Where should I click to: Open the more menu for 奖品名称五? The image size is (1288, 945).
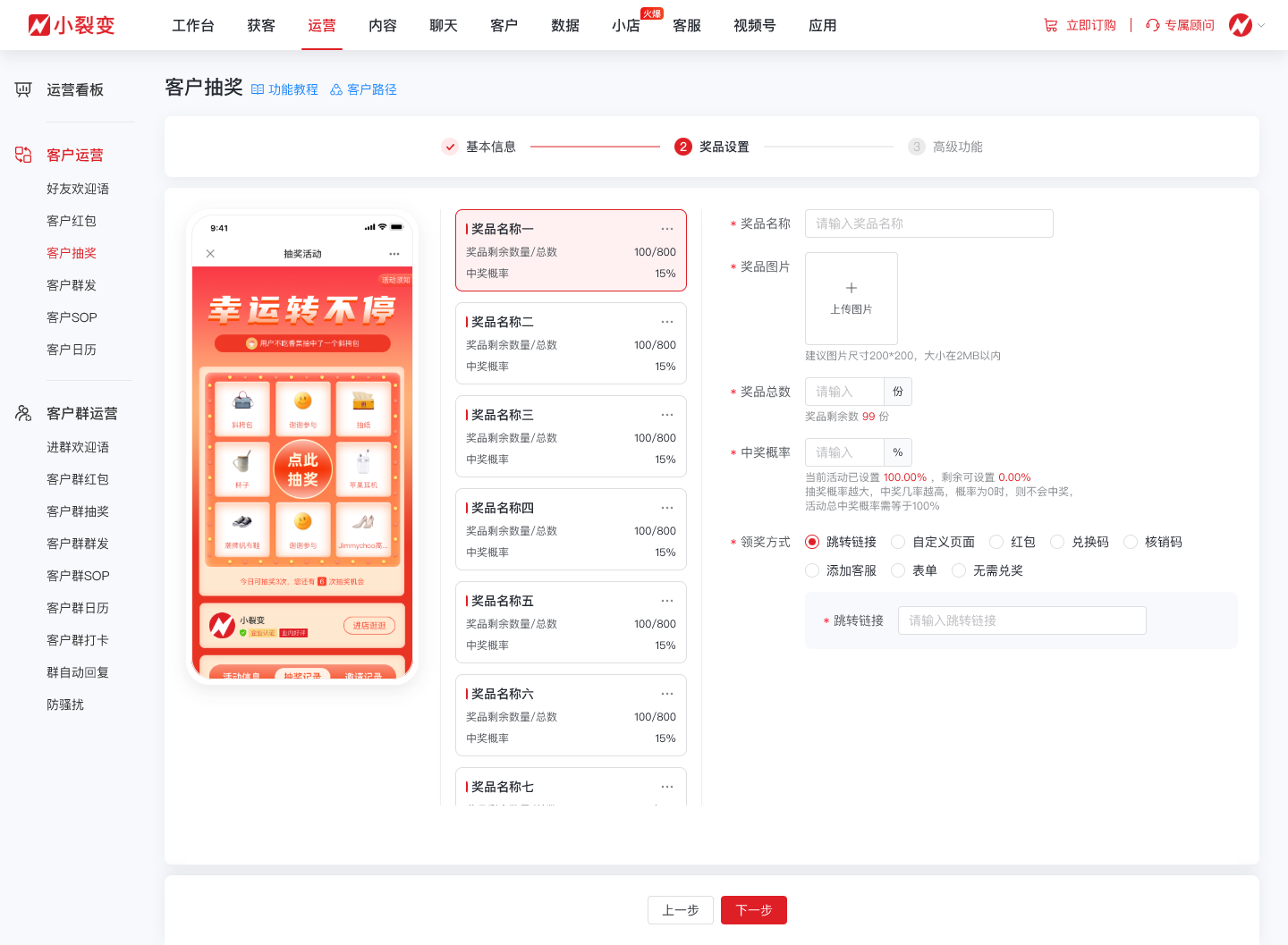tap(667, 601)
